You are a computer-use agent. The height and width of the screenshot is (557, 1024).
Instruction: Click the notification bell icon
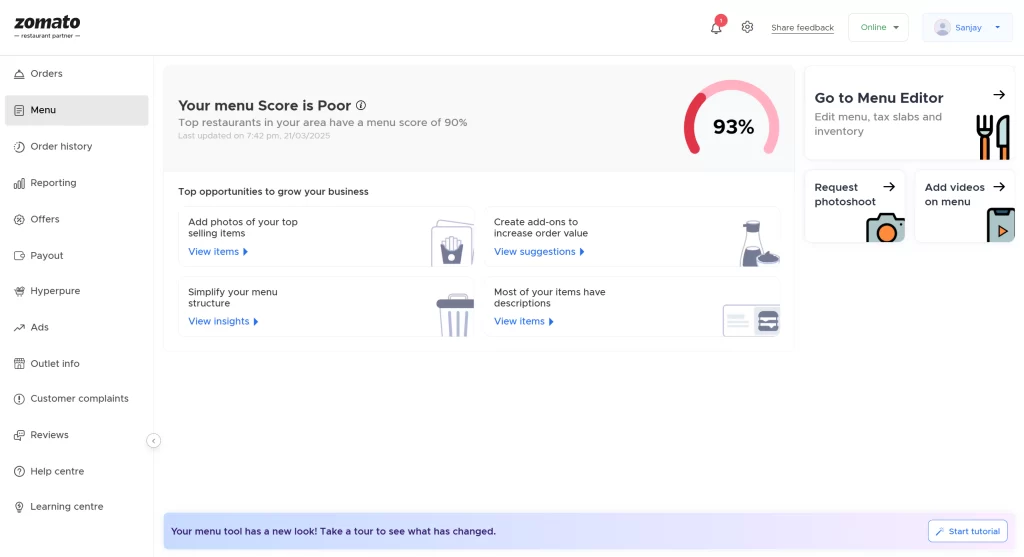point(716,28)
